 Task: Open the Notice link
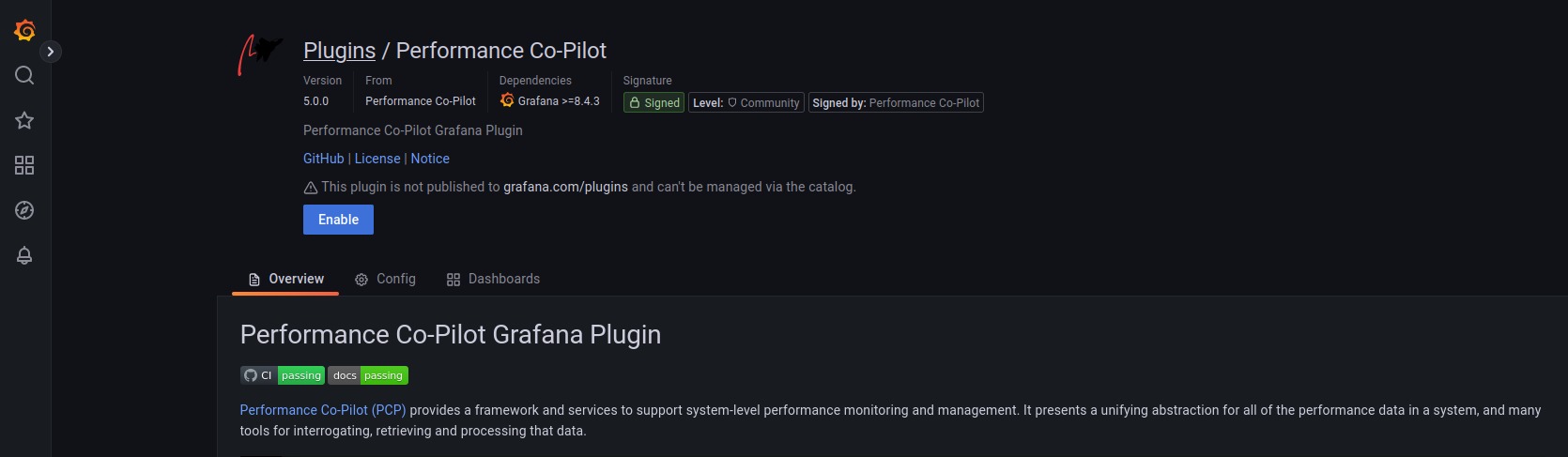pyautogui.click(x=430, y=159)
